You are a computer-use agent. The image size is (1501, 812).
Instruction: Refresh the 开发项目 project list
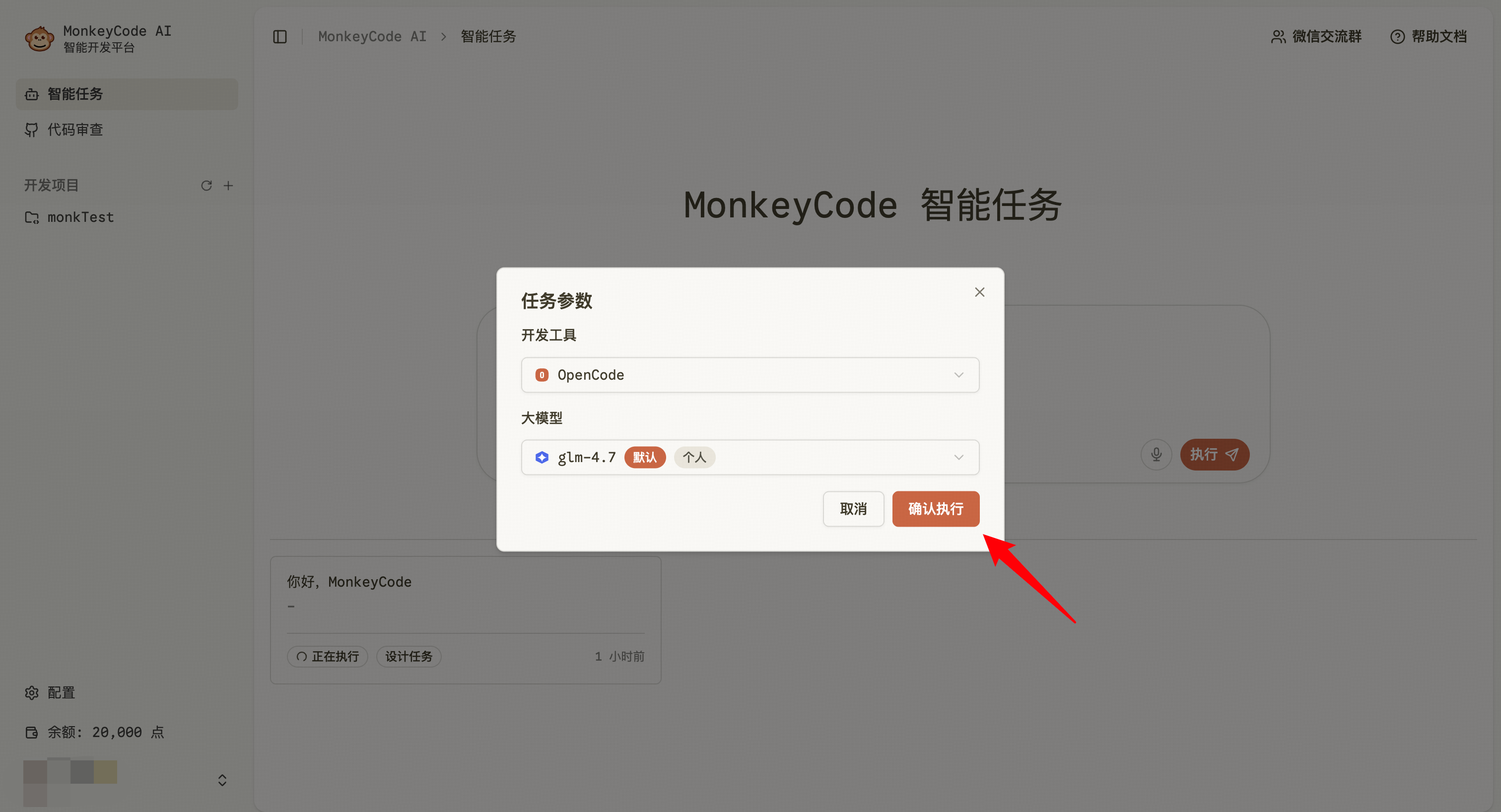point(206,185)
